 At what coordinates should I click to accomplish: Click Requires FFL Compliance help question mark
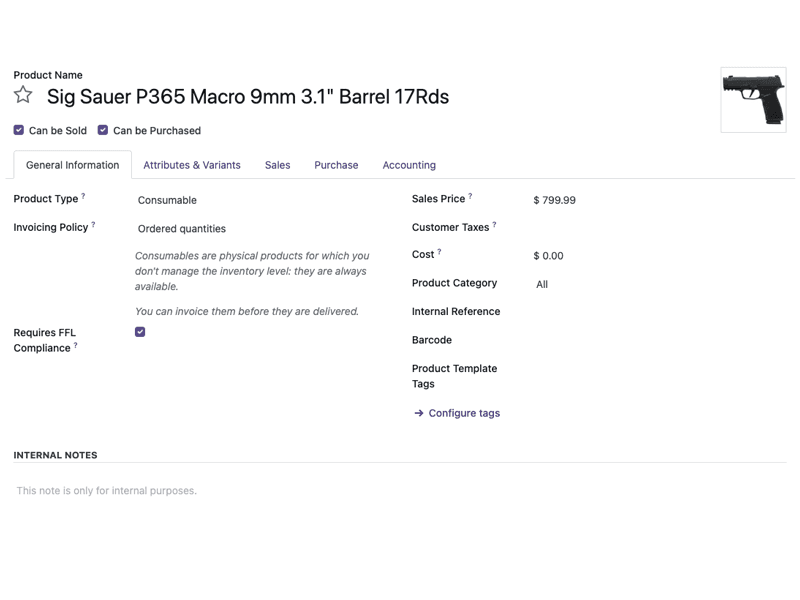[75, 345]
